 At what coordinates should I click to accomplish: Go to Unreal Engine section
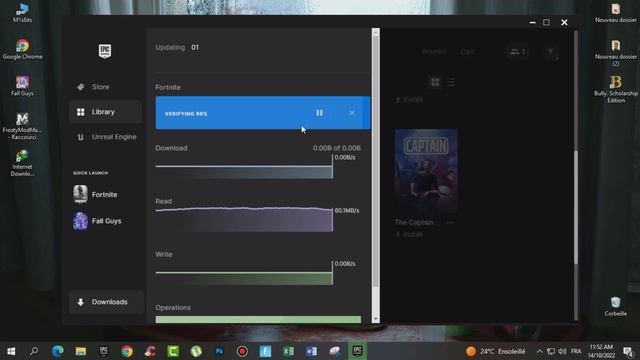[x=106, y=137]
